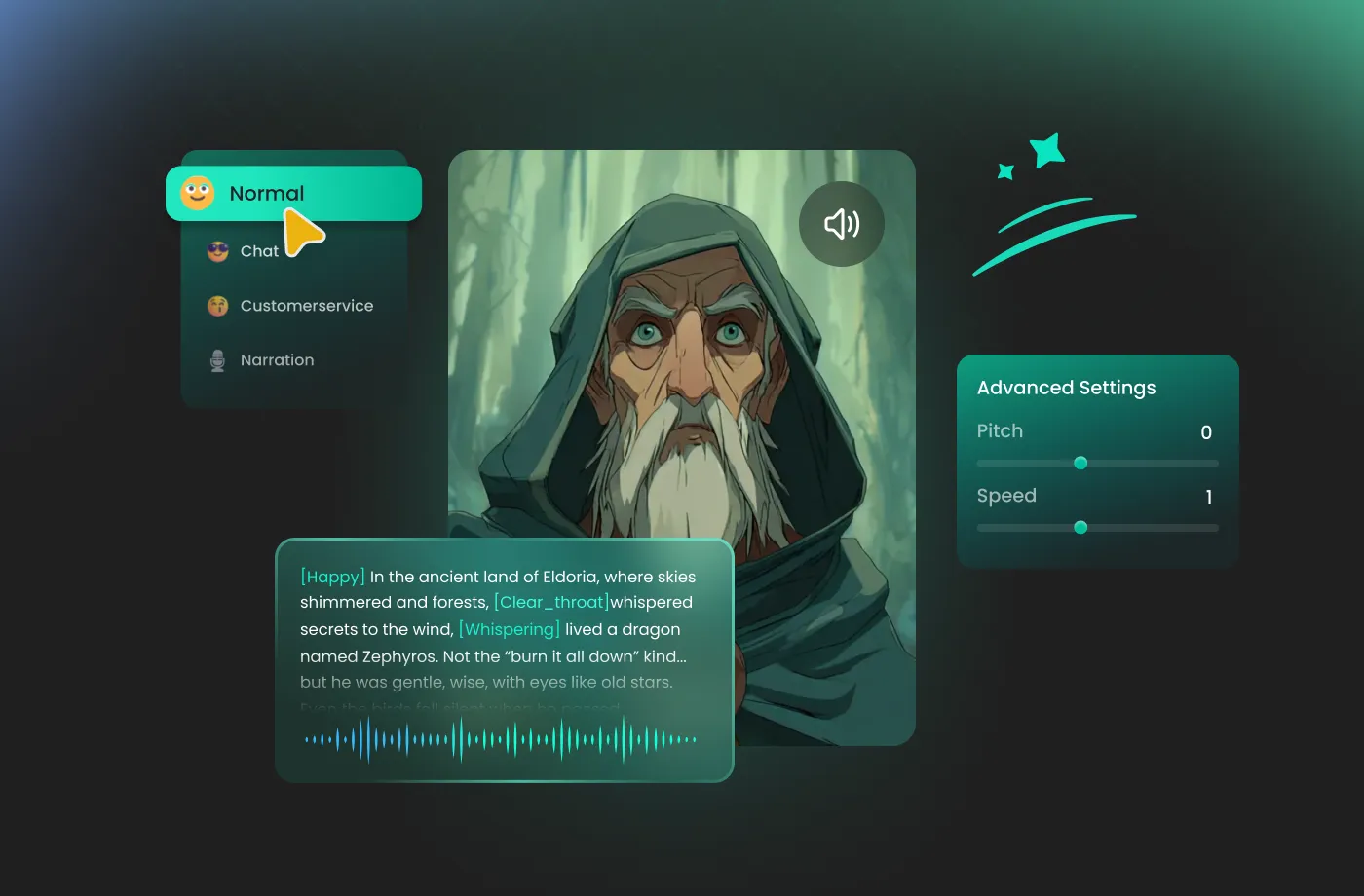Pick the Narration voice style

coord(277,360)
